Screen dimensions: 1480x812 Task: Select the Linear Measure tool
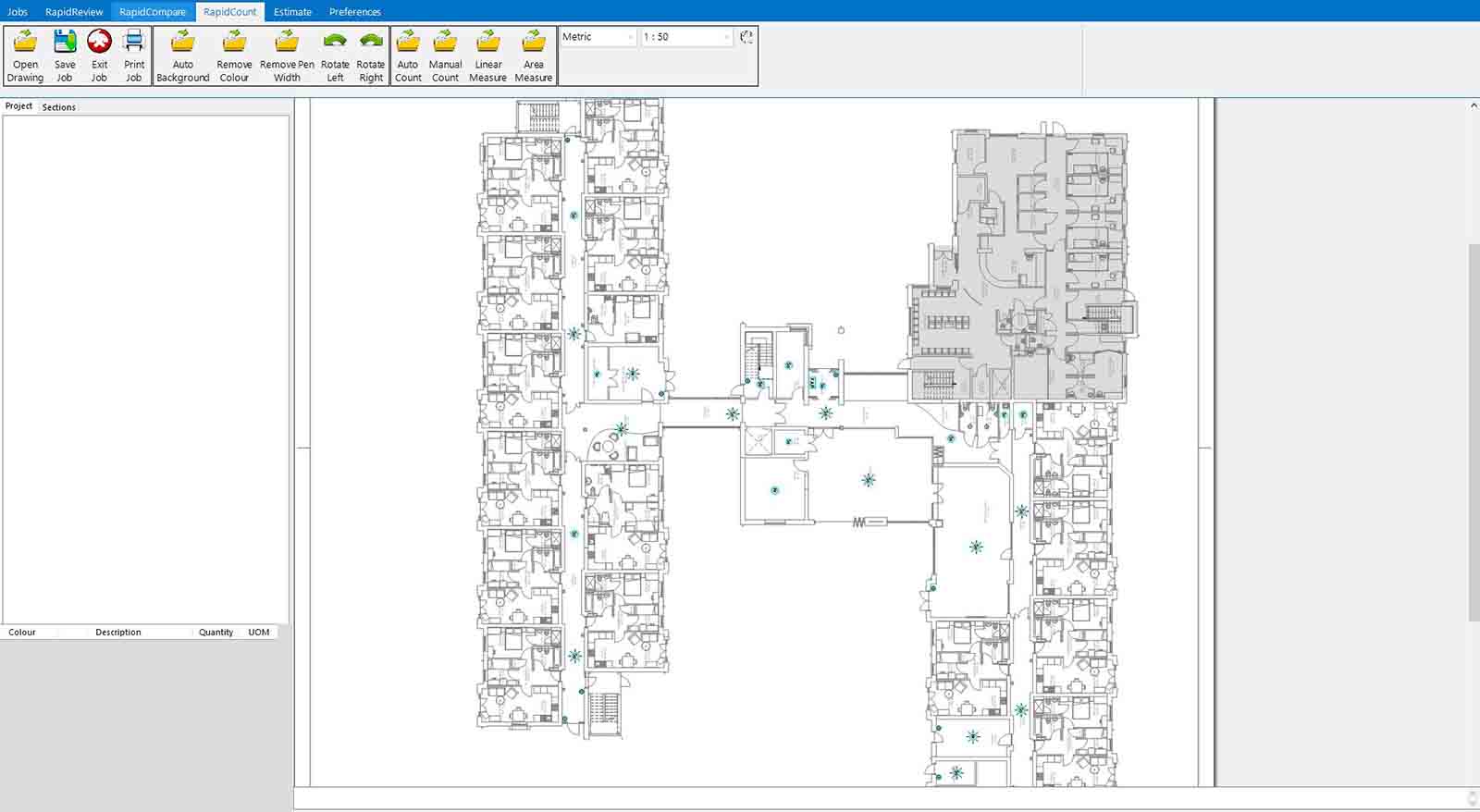488,55
